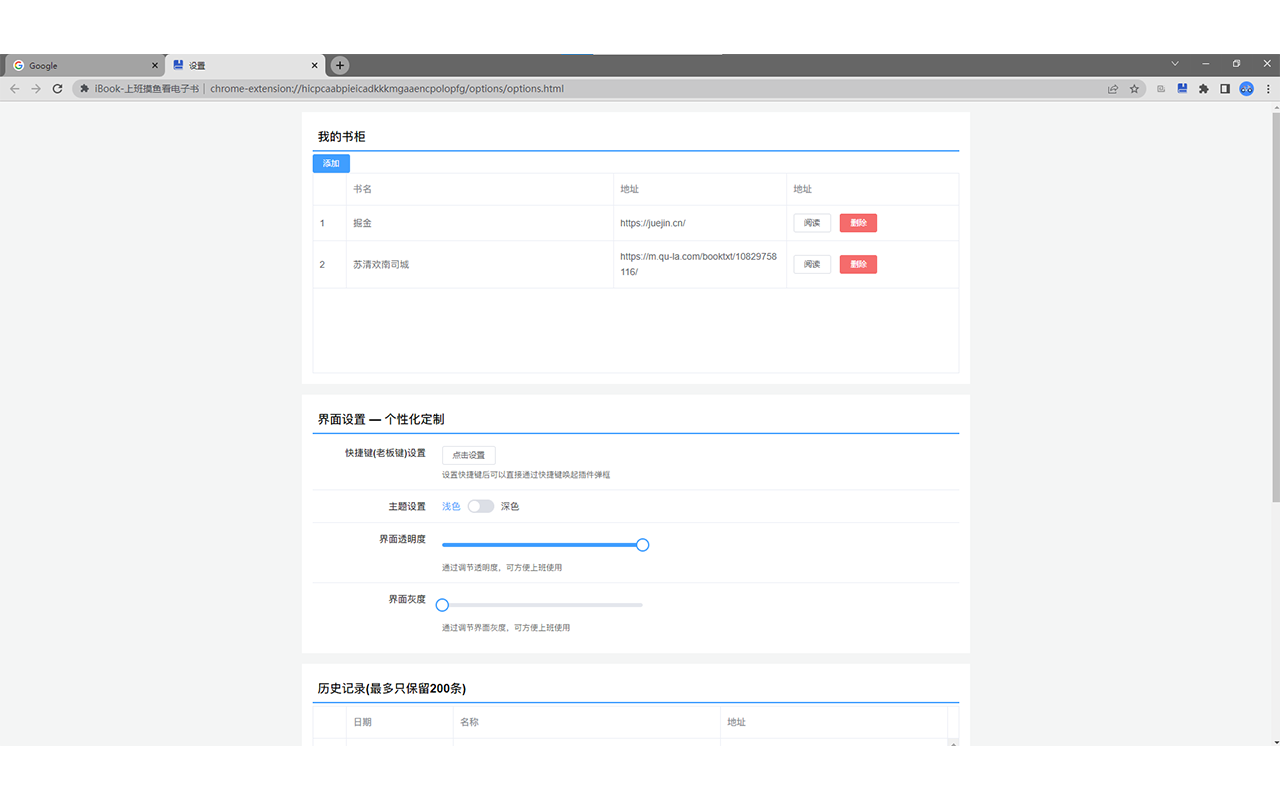Open the Chrome three-dot menu
This screenshot has height=800, width=1280.
[1267, 88]
